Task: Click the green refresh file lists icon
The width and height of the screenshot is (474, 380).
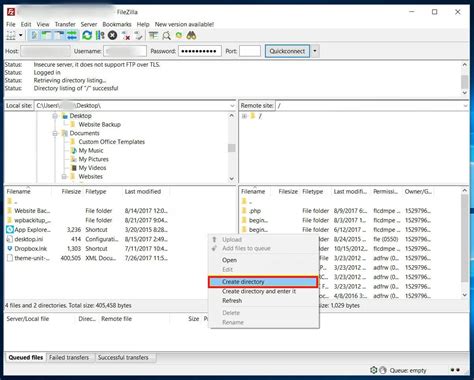Action: coord(87,35)
